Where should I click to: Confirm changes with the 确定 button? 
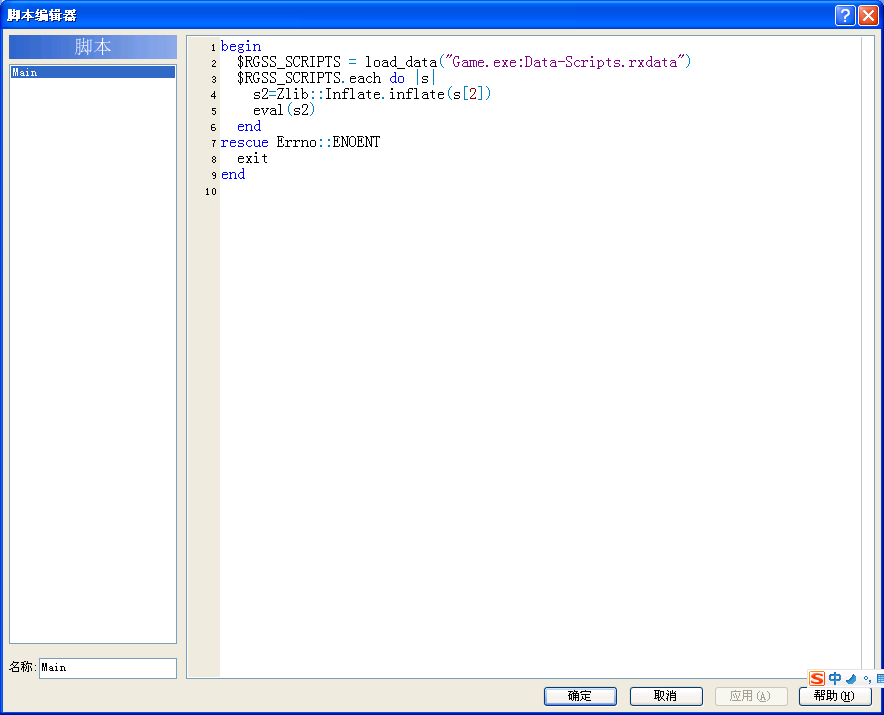[x=580, y=696]
